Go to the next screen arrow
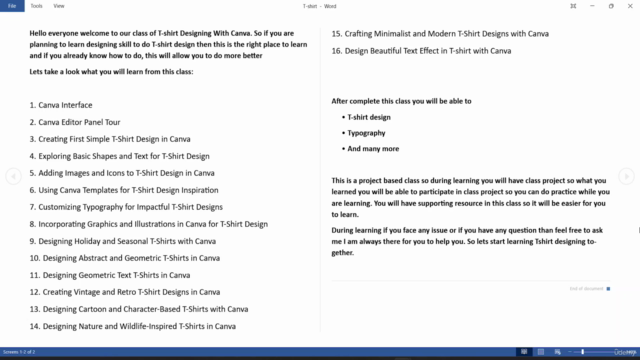The width and height of the screenshot is (640, 360). [x=626, y=176]
